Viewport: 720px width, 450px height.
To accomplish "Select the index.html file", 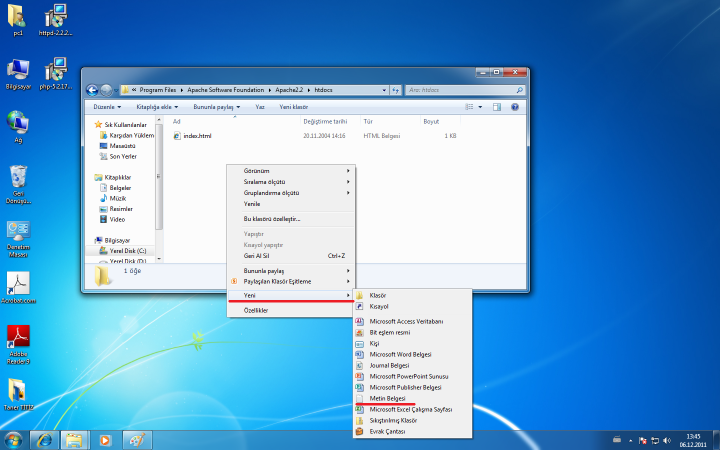I will pyautogui.click(x=196, y=135).
